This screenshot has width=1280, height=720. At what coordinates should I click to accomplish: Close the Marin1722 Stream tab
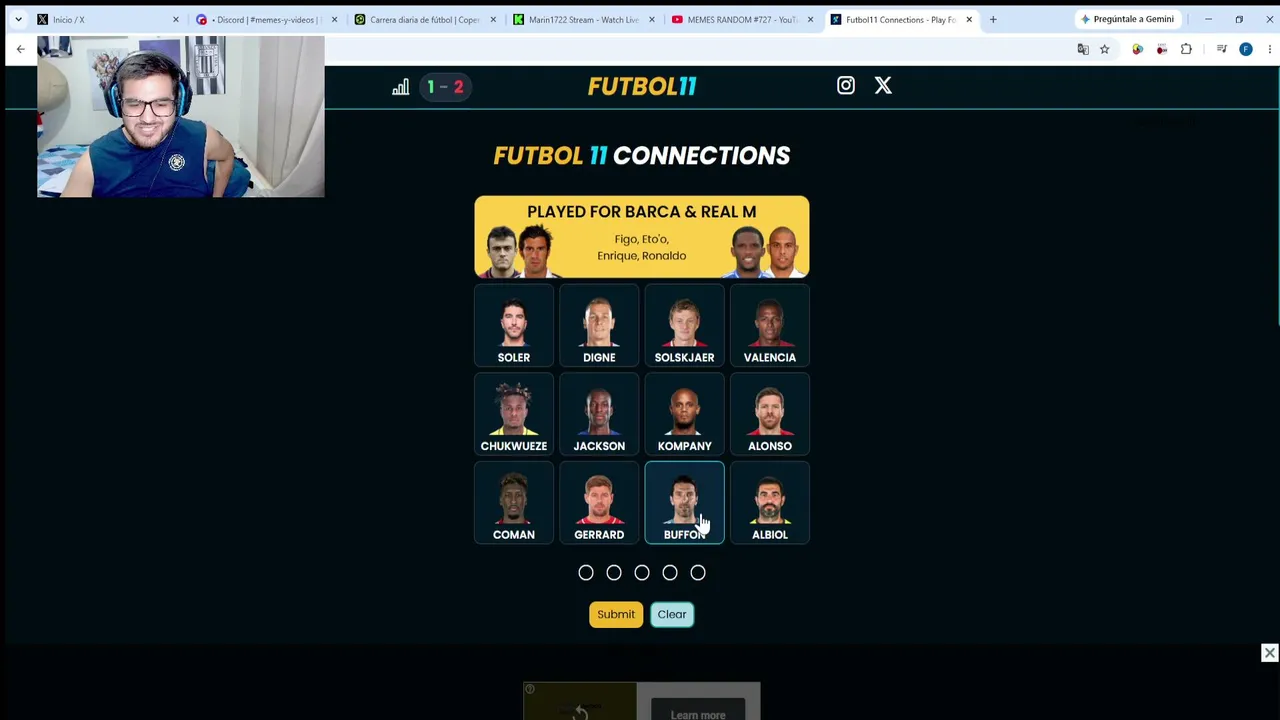(x=652, y=19)
